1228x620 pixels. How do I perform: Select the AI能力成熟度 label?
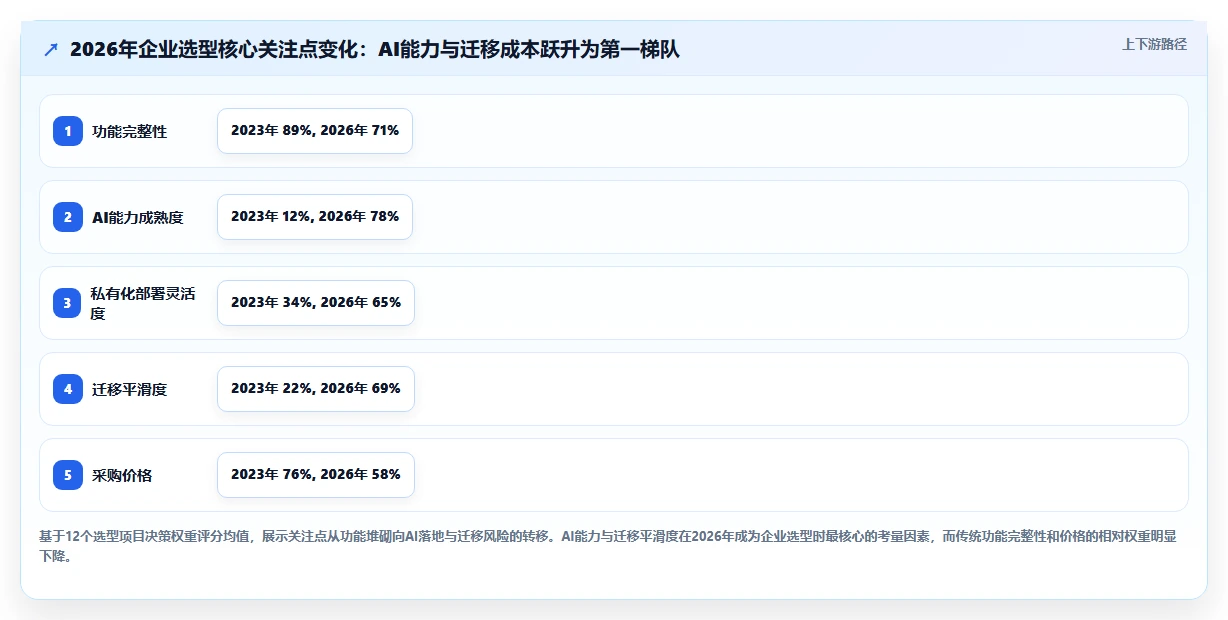[138, 217]
